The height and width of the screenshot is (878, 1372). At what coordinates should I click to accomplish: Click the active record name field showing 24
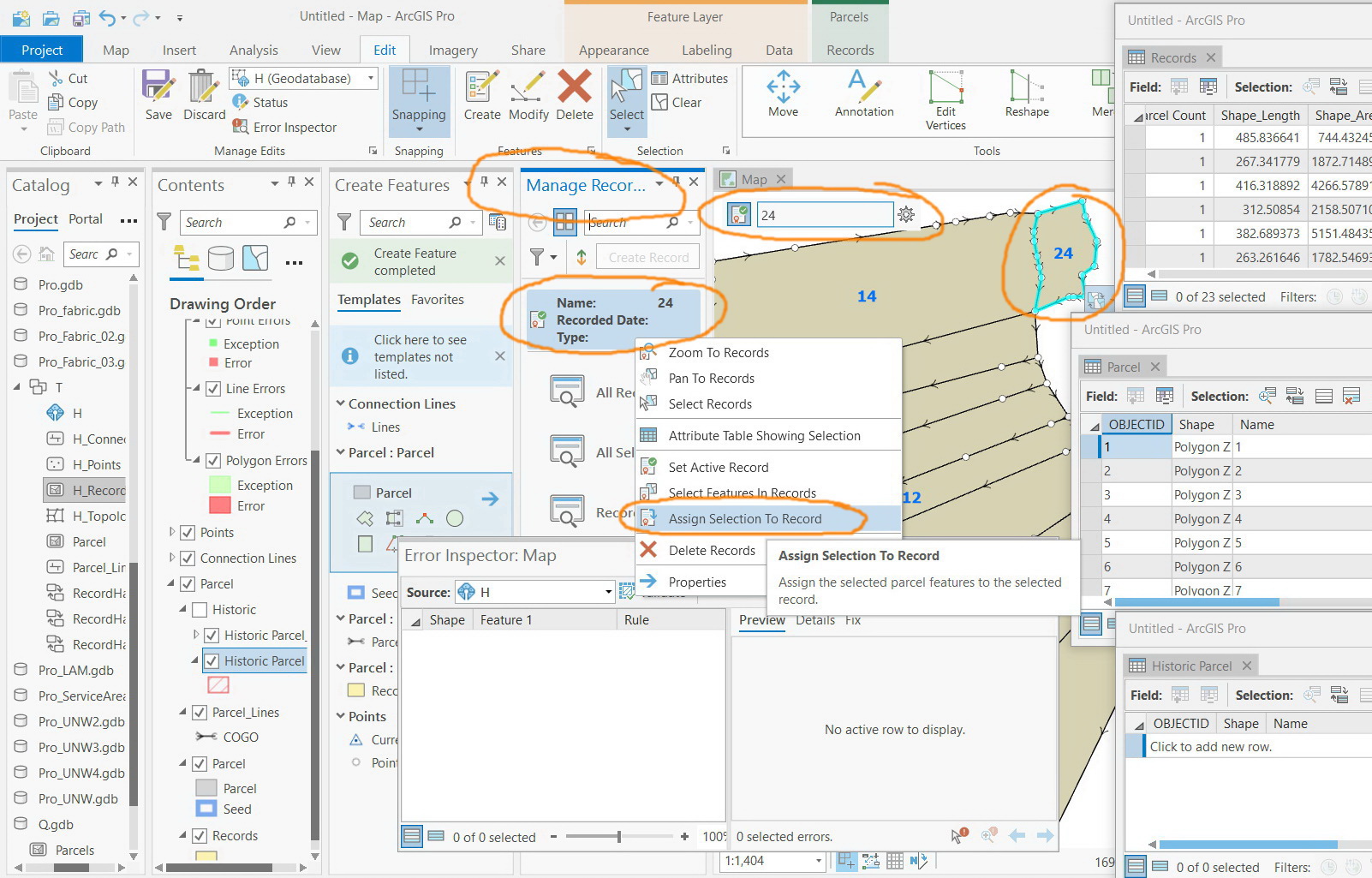[825, 215]
